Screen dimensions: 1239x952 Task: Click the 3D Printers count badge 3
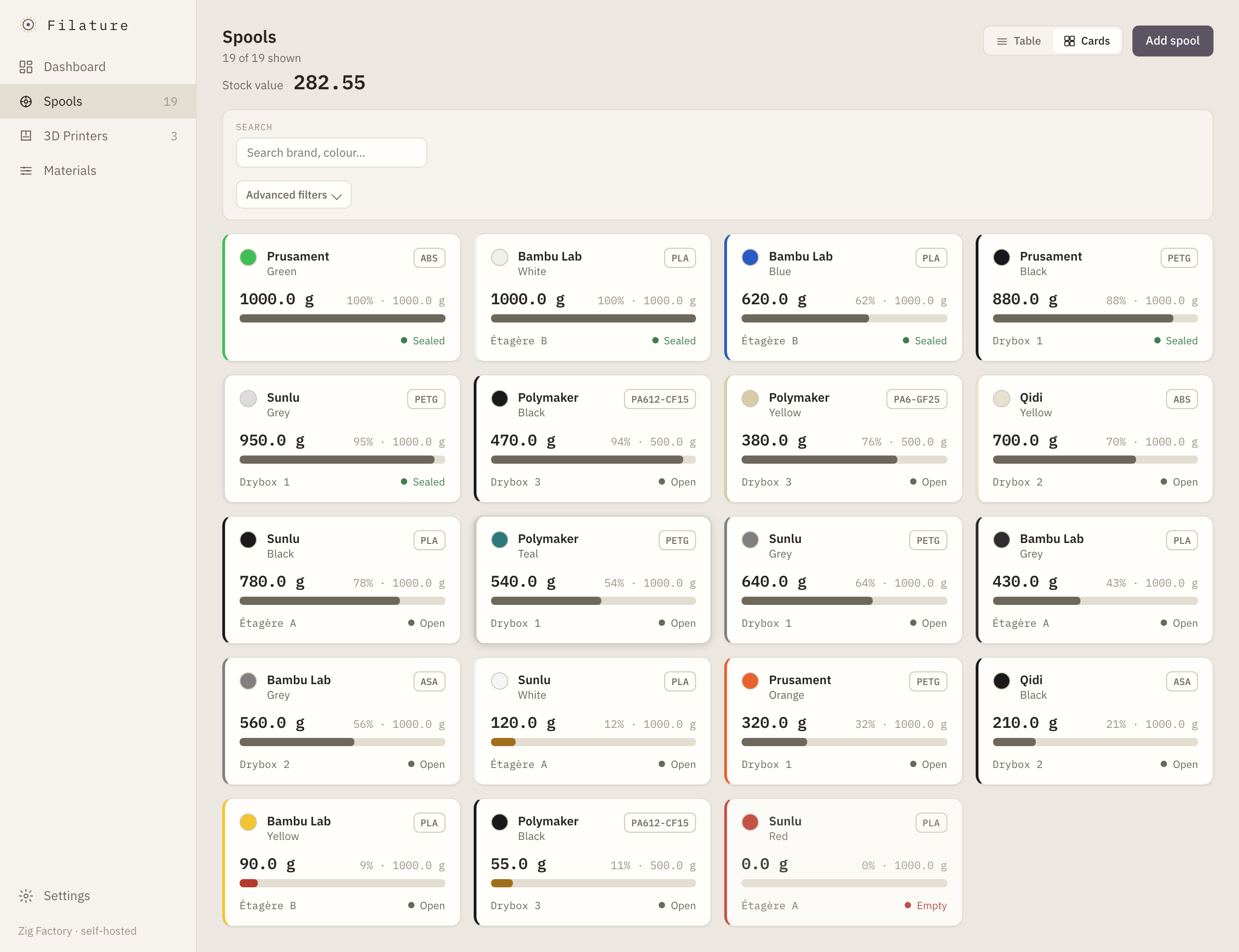click(174, 136)
